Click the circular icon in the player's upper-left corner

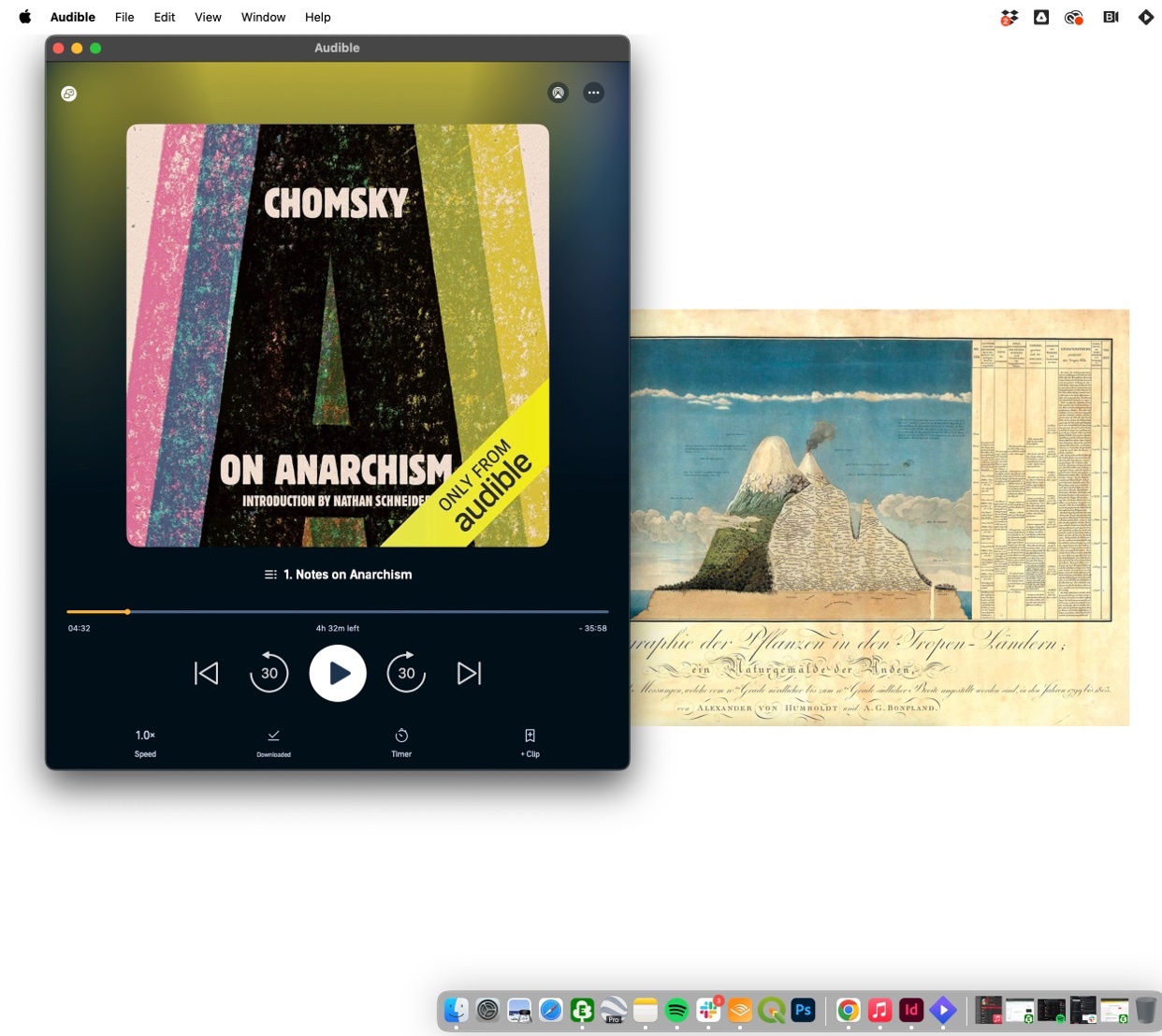(x=69, y=94)
